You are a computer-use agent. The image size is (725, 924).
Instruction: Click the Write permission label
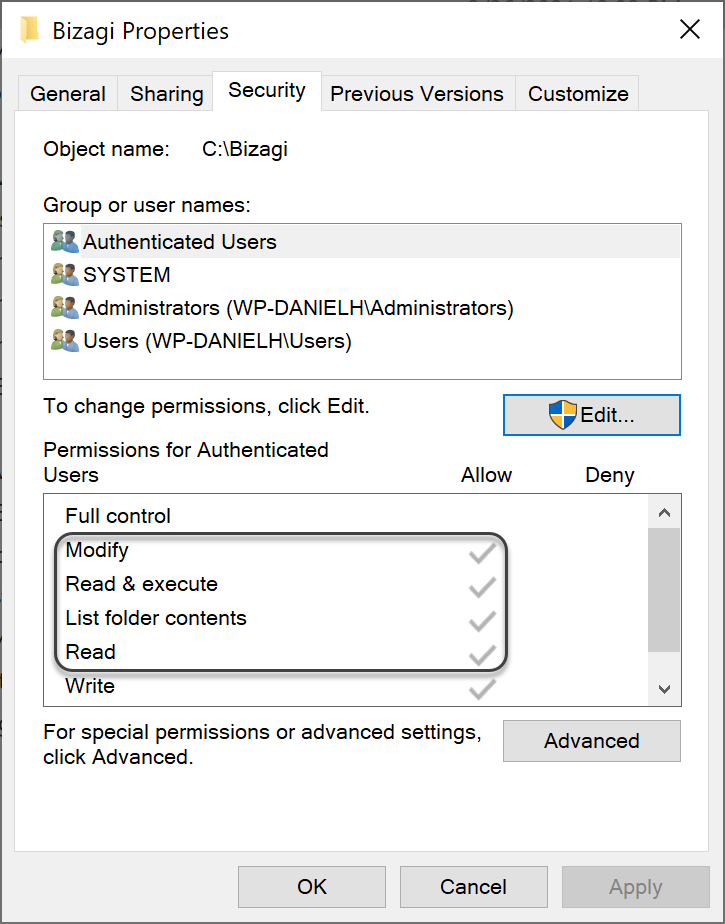[90, 686]
